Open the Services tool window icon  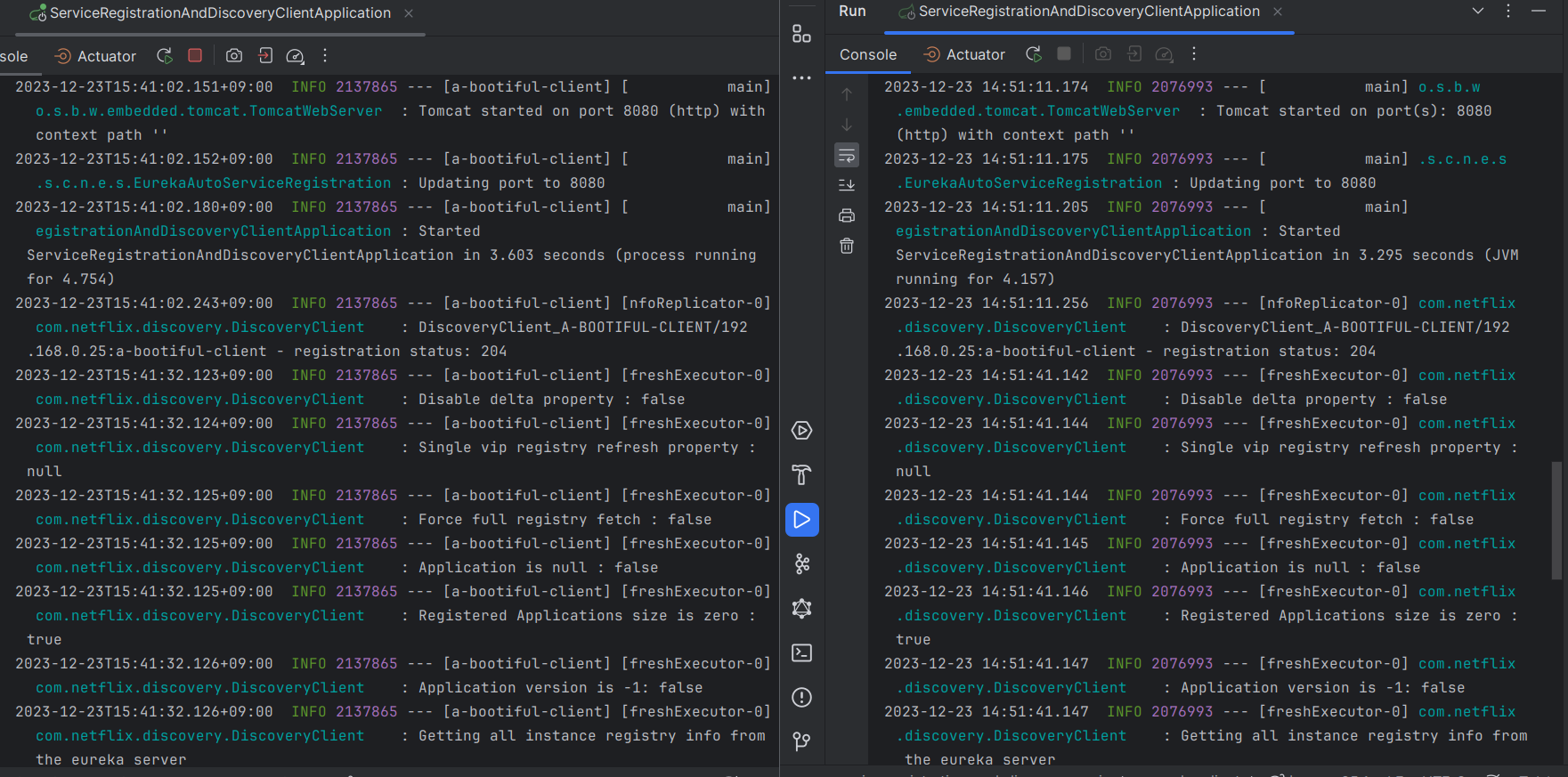801,431
